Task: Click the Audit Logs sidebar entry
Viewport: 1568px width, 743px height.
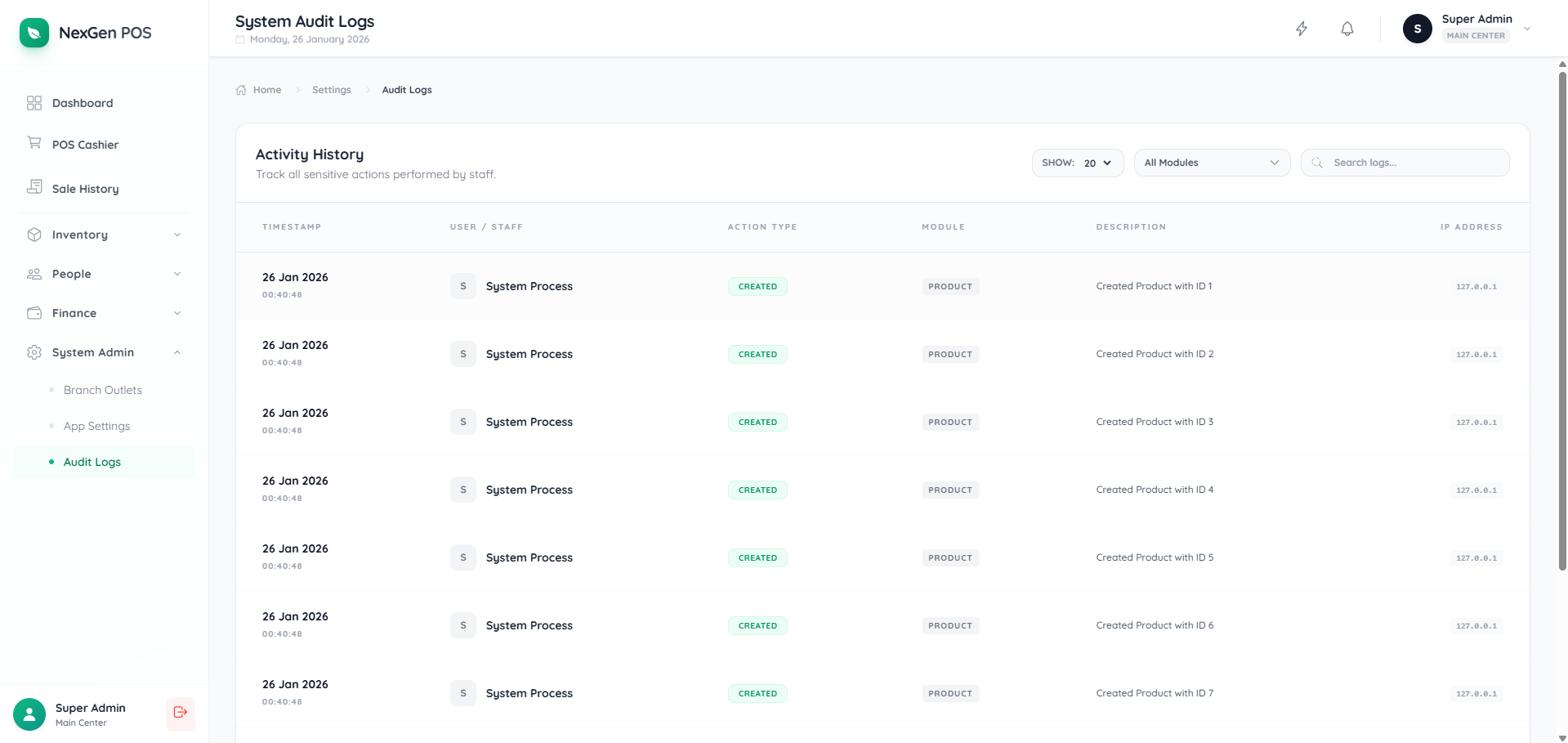Action: 92,462
